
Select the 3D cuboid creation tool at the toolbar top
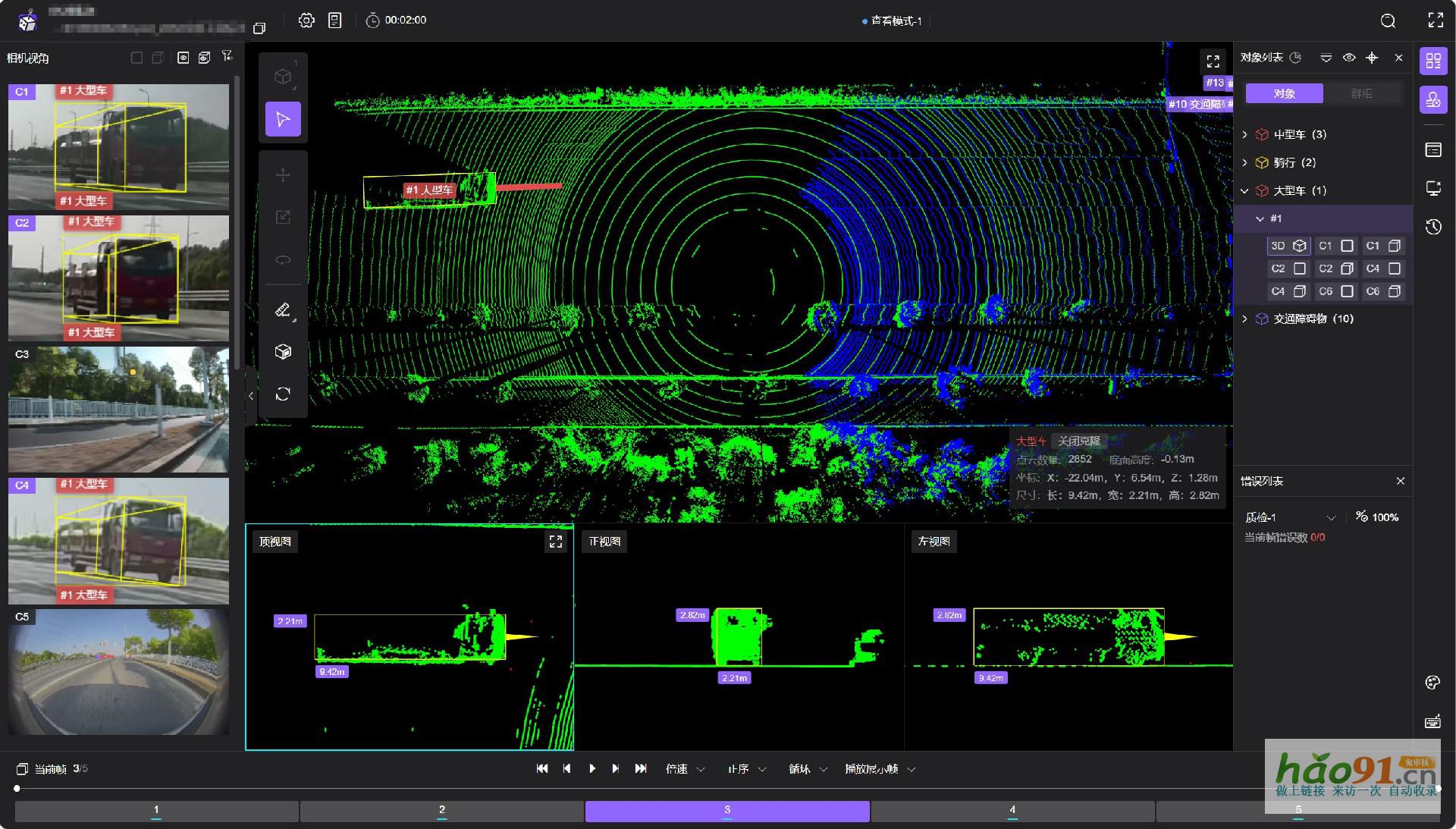click(x=283, y=77)
